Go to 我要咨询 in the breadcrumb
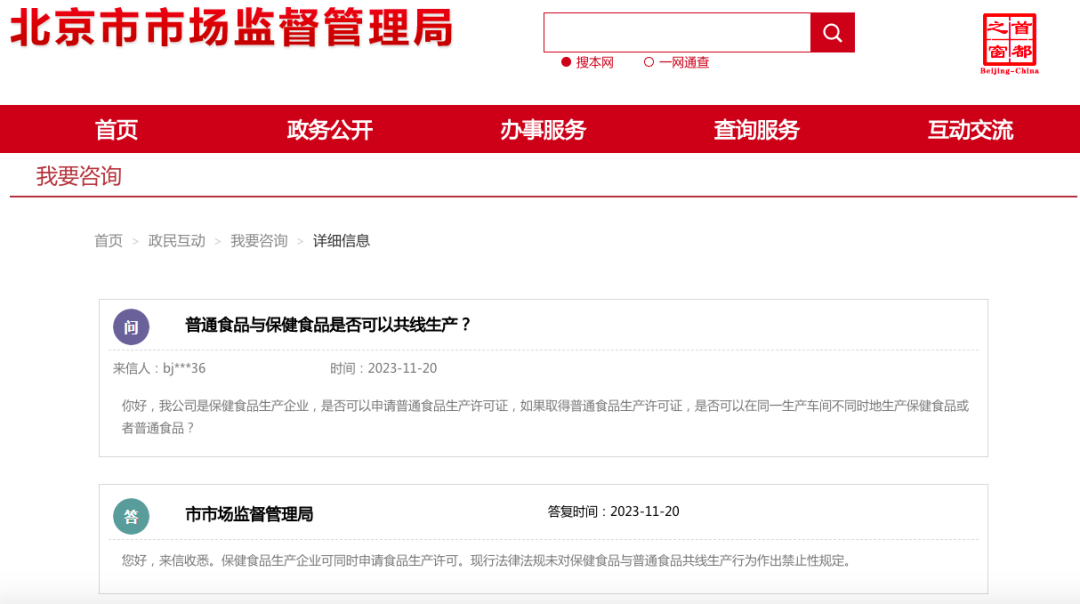 [x=259, y=241]
